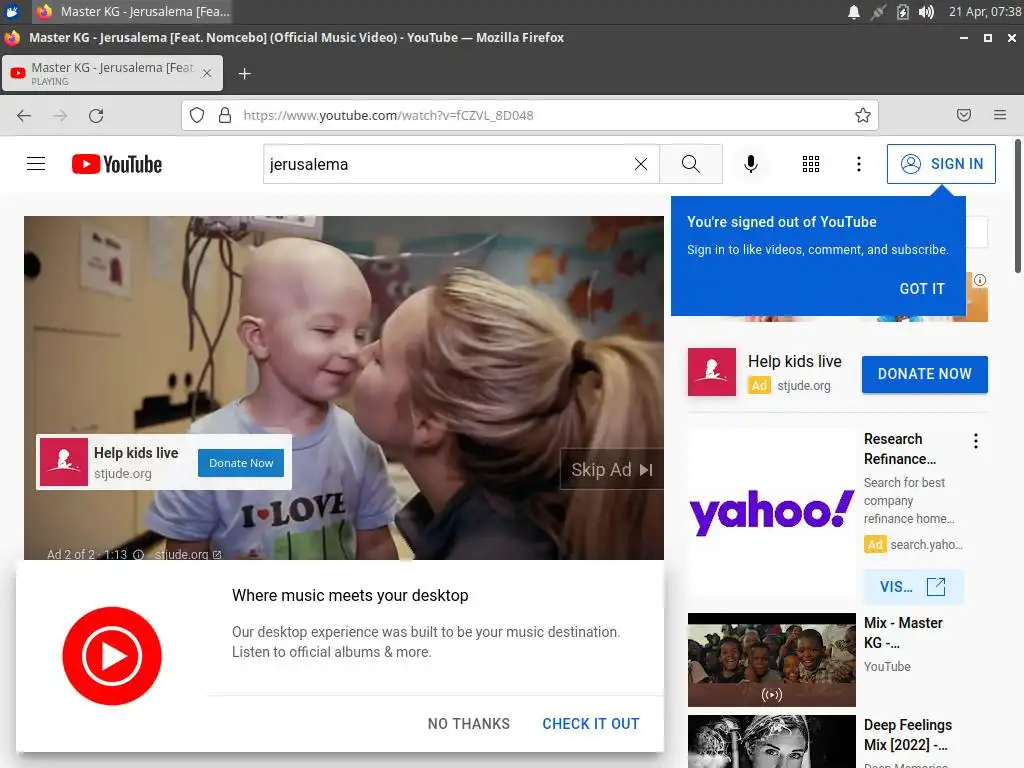Click Firefox taskbar window button
The width and height of the screenshot is (1024, 768).
point(133,12)
